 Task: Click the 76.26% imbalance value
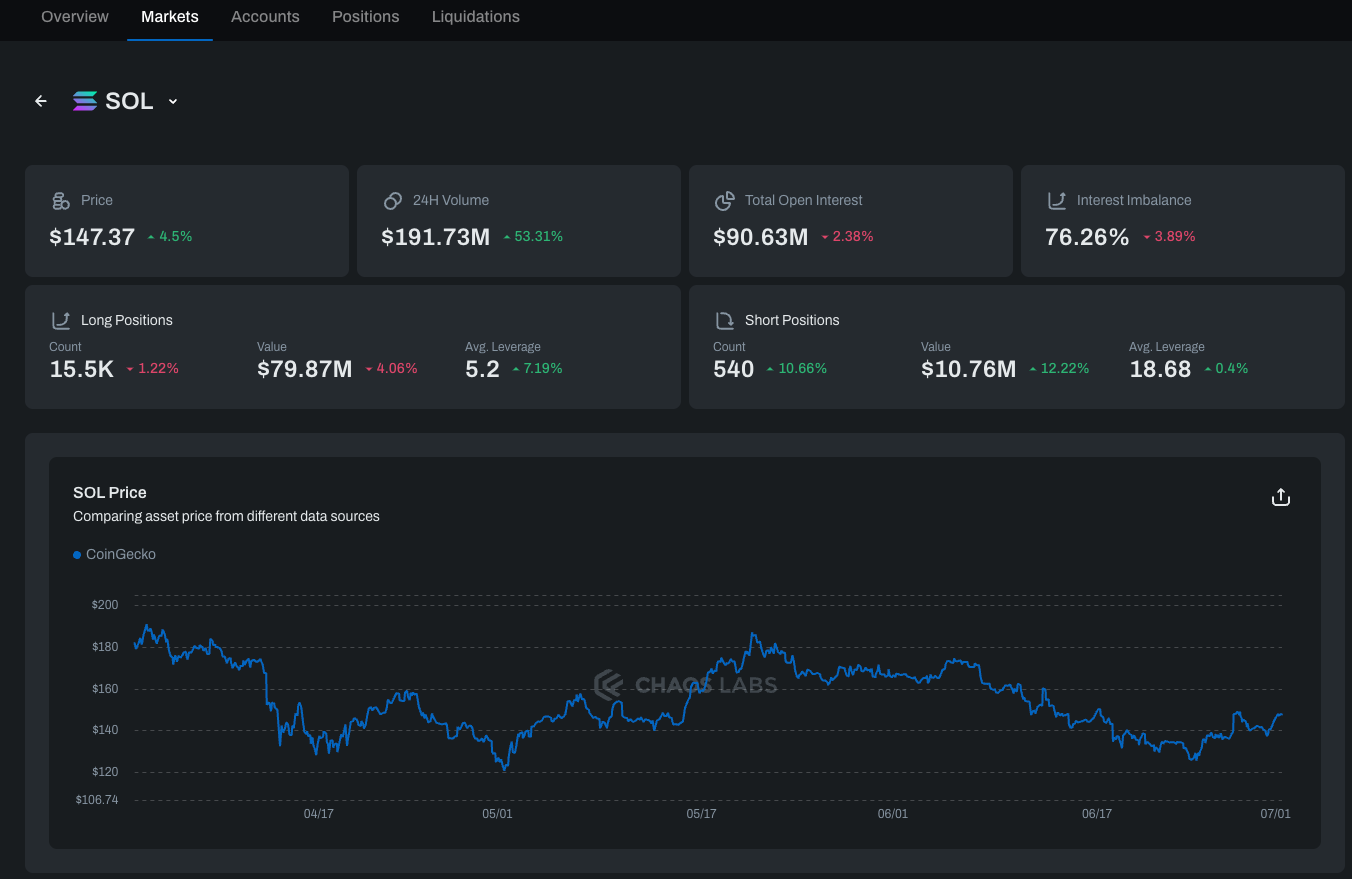coord(1087,237)
